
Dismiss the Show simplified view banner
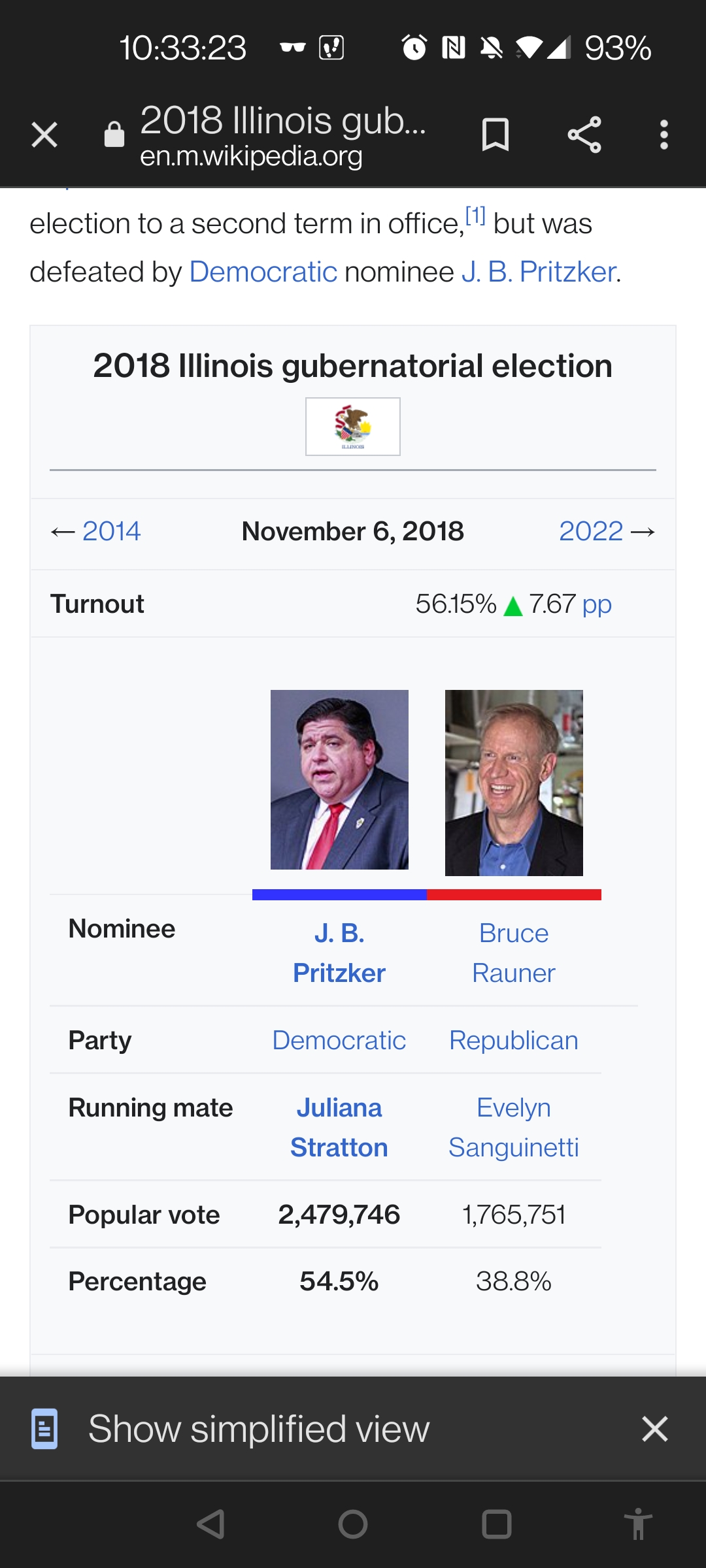[655, 1429]
